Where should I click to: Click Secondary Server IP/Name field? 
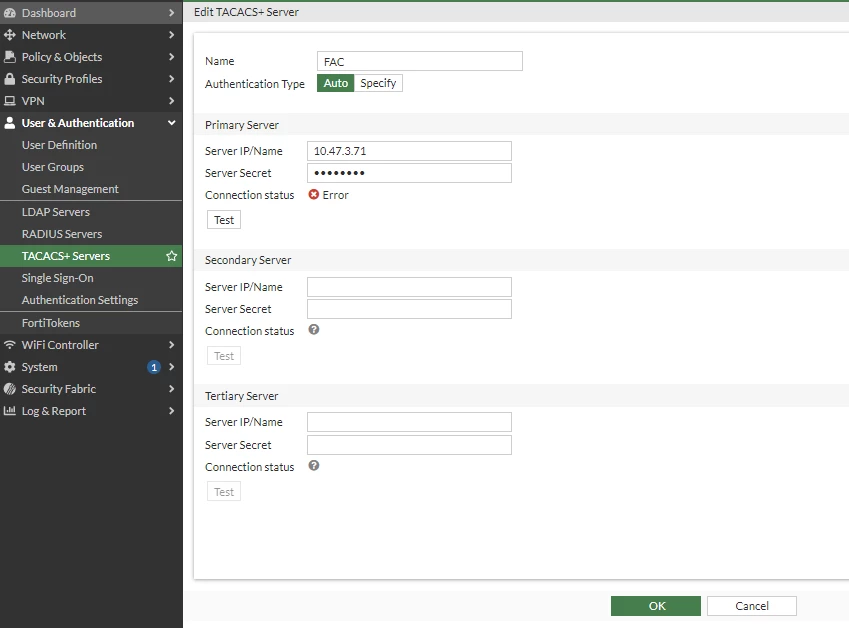coord(409,287)
